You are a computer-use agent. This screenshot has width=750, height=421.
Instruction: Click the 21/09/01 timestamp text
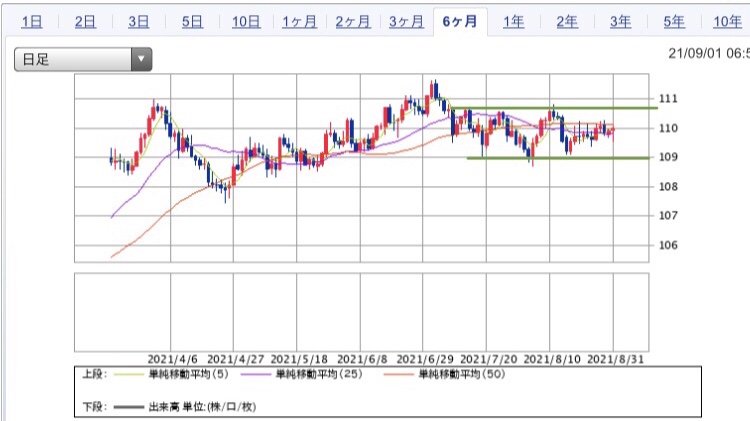709,53
